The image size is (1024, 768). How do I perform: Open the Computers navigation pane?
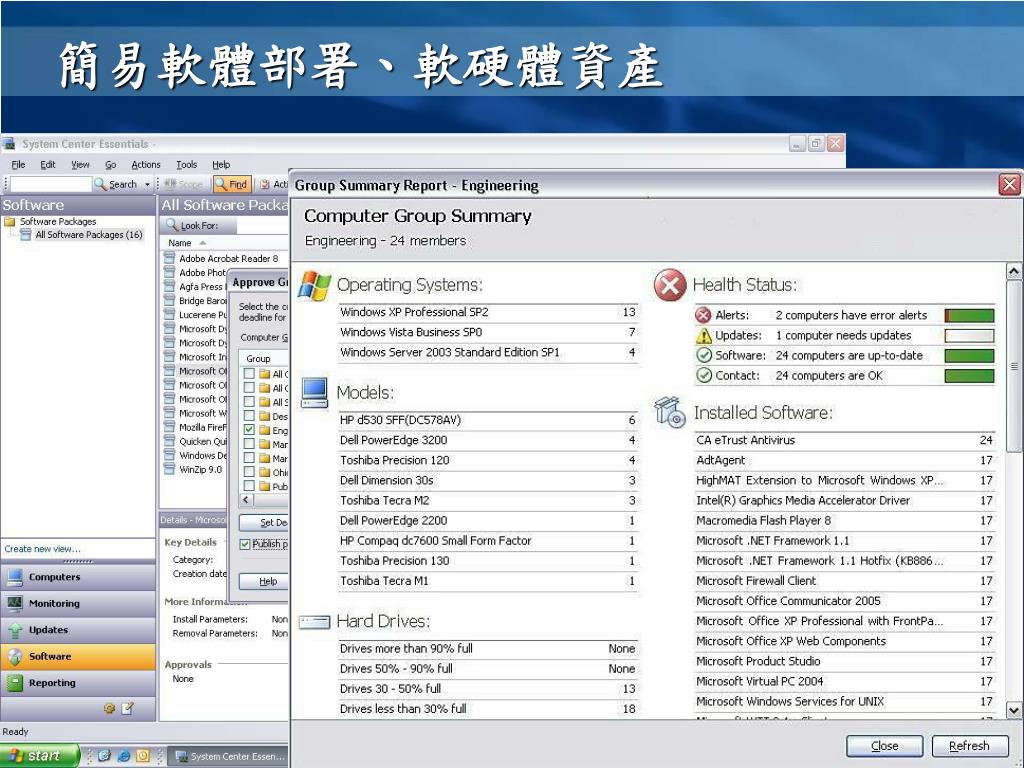tap(78, 577)
